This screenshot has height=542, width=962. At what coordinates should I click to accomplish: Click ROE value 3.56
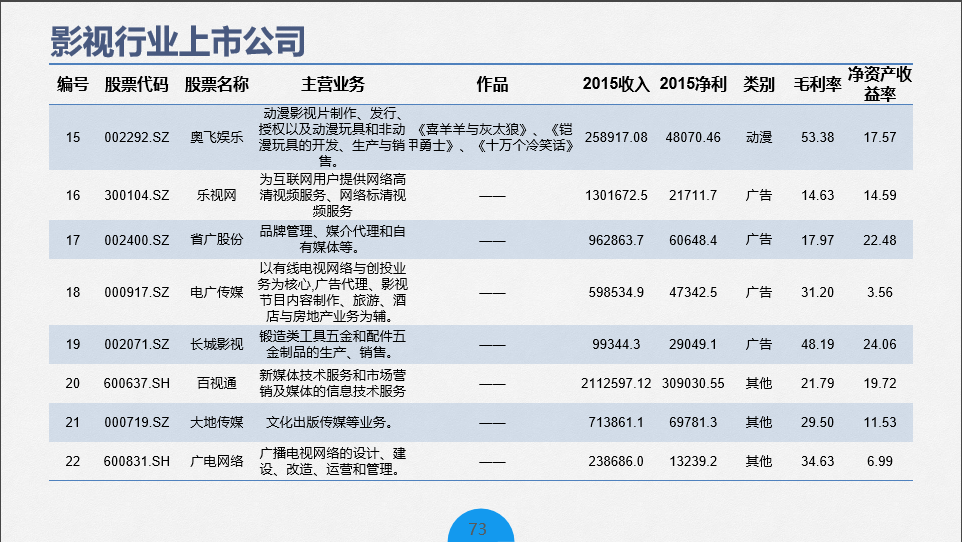pos(880,292)
